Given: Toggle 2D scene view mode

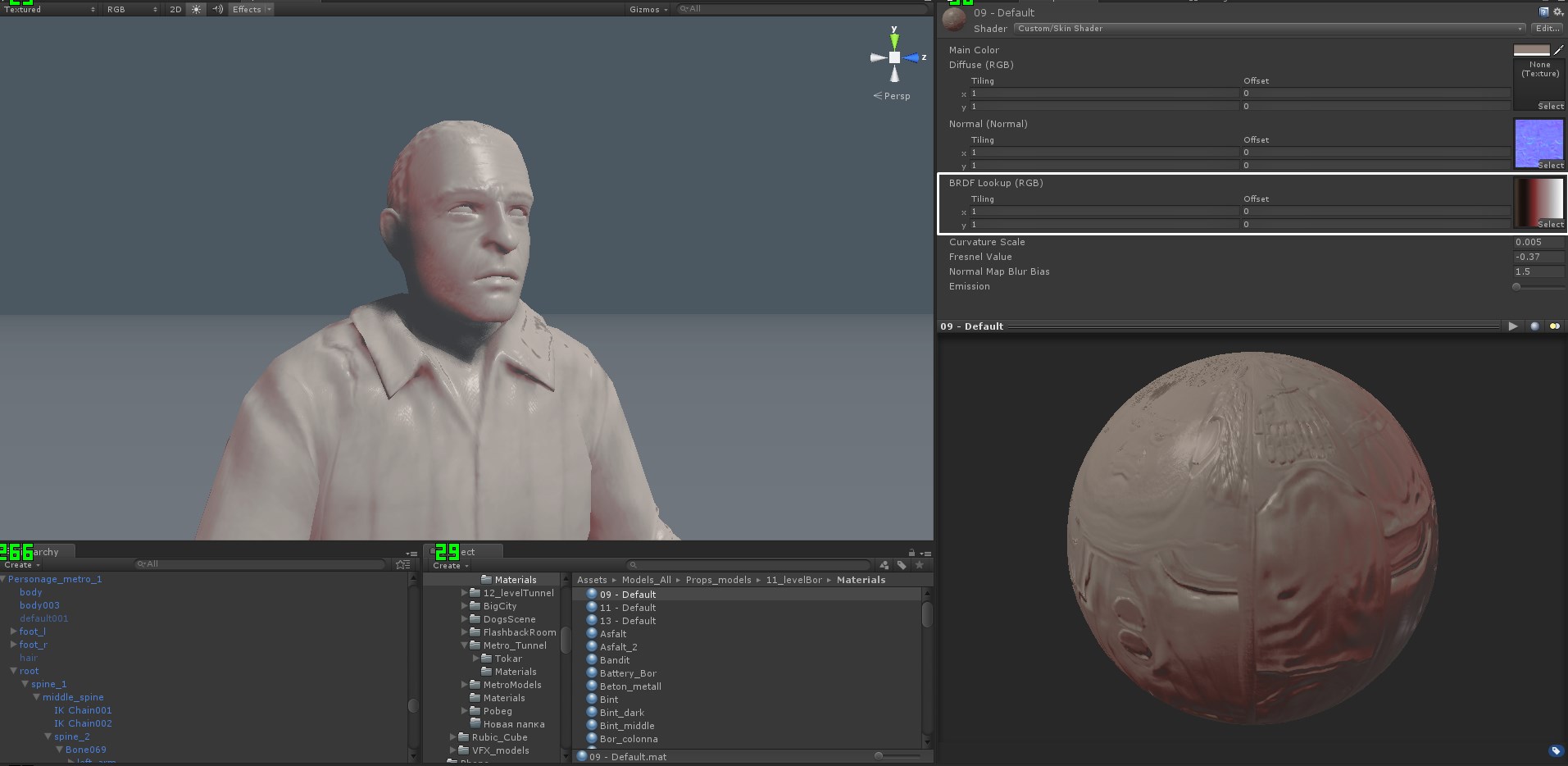Looking at the screenshot, I should 175,9.
